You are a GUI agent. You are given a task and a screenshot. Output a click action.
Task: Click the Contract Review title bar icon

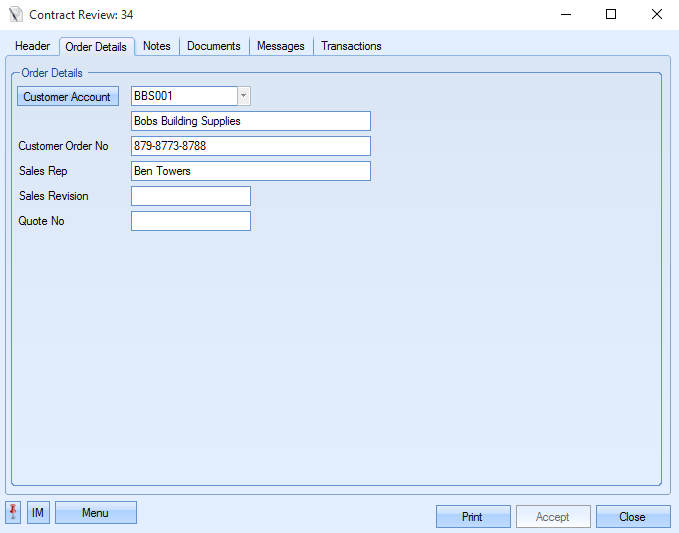pos(15,15)
